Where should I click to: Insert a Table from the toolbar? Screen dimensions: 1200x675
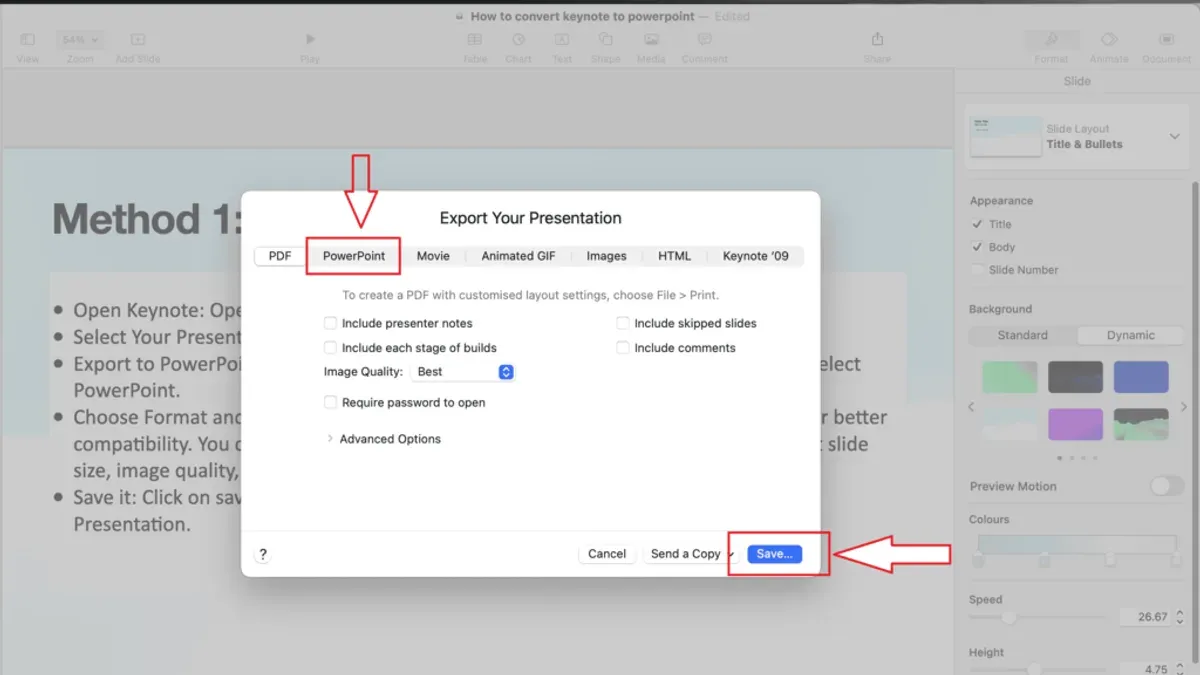click(x=475, y=40)
